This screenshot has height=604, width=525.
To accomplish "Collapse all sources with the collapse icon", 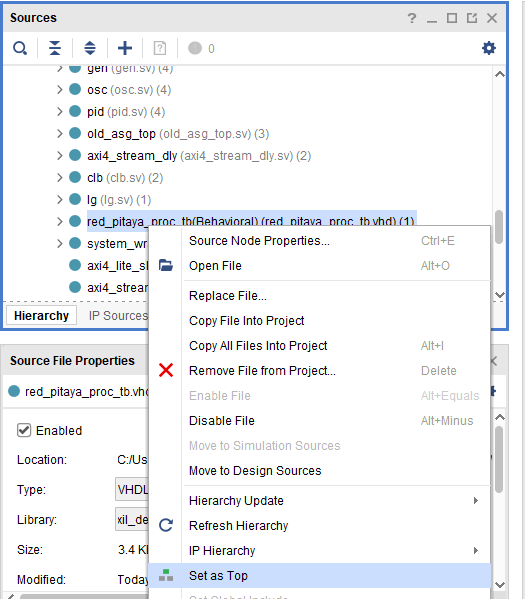I will point(55,49).
